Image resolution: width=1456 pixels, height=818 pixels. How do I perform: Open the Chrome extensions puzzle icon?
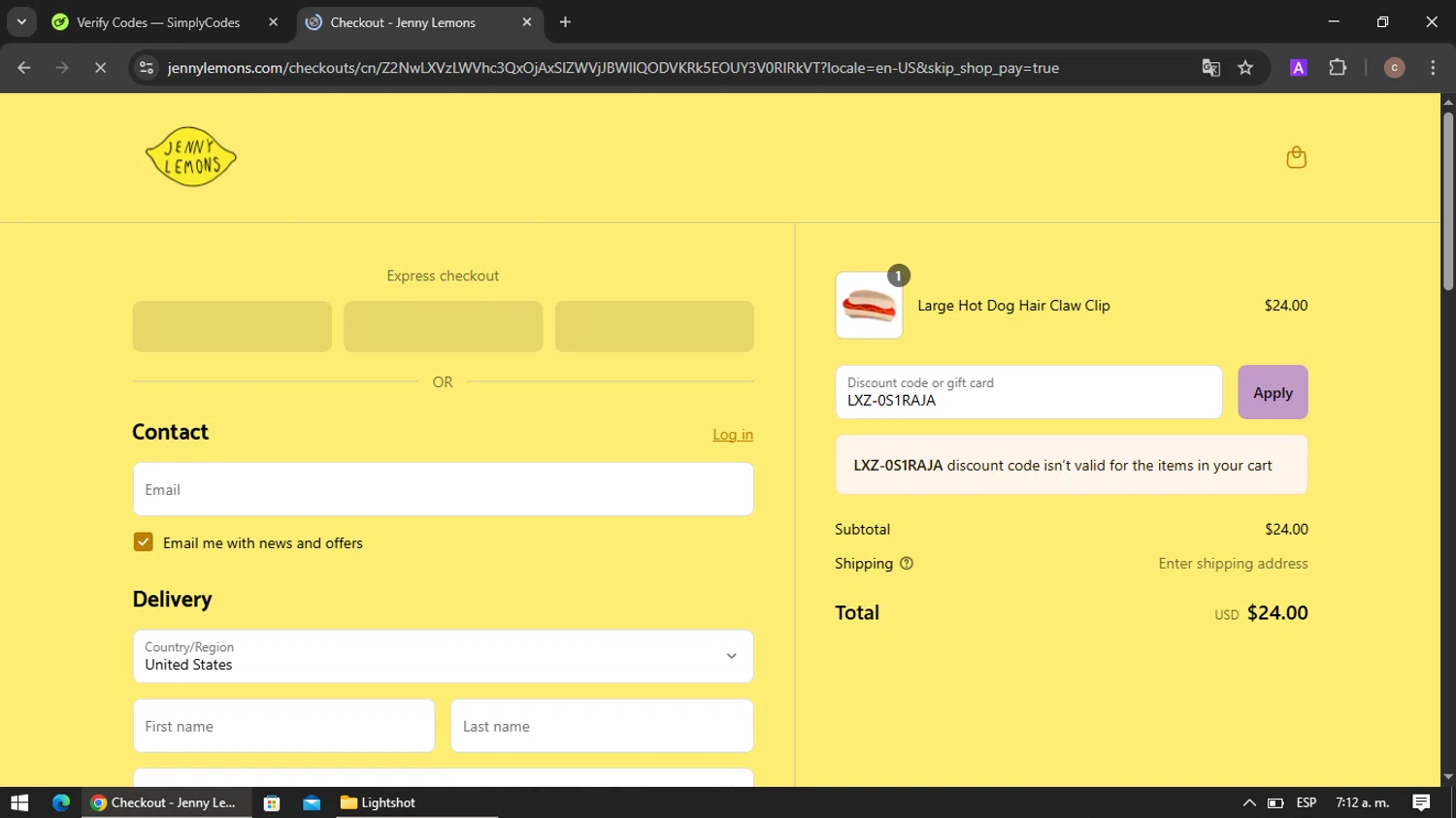(x=1338, y=68)
